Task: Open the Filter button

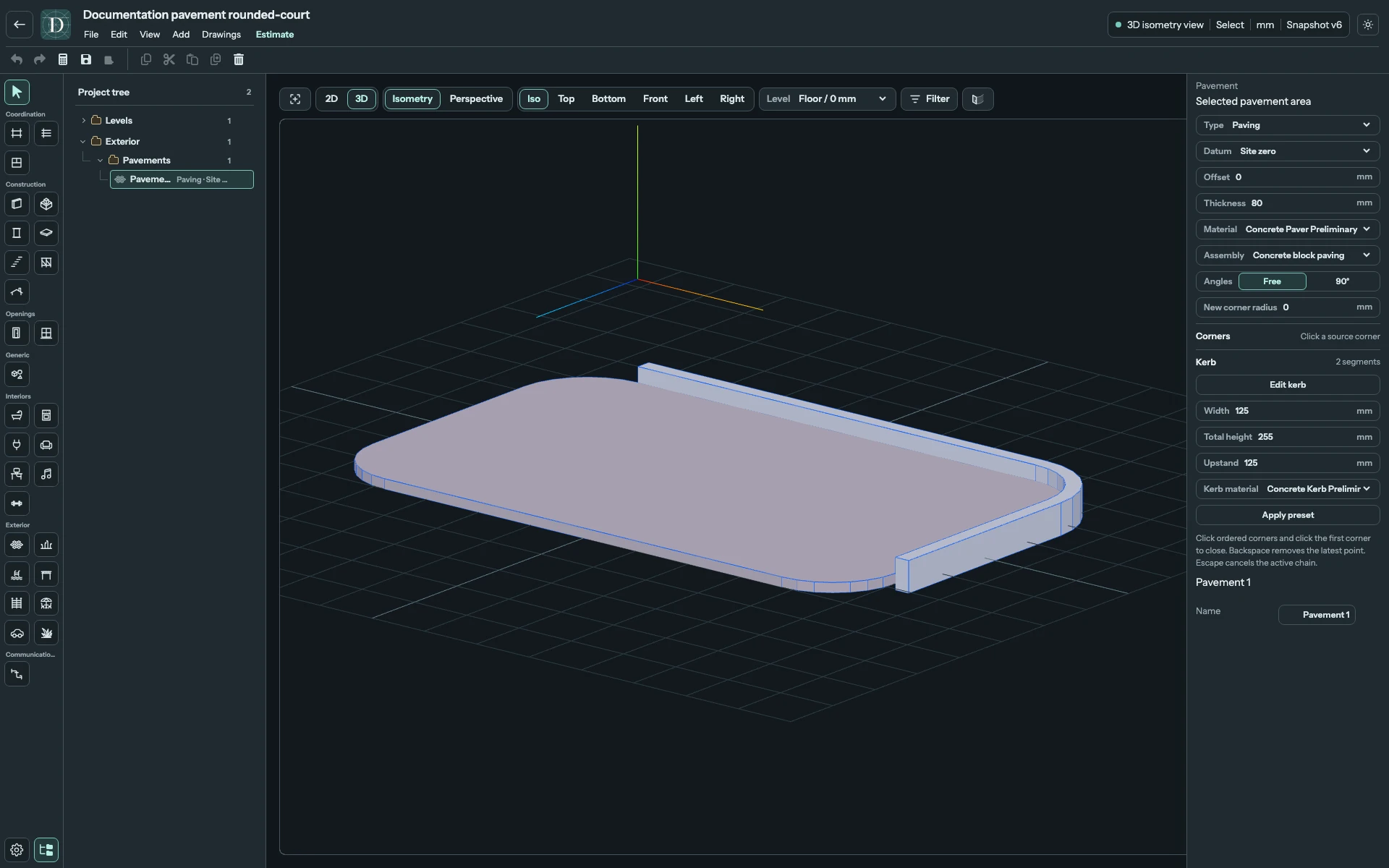Action: [929, 99]
